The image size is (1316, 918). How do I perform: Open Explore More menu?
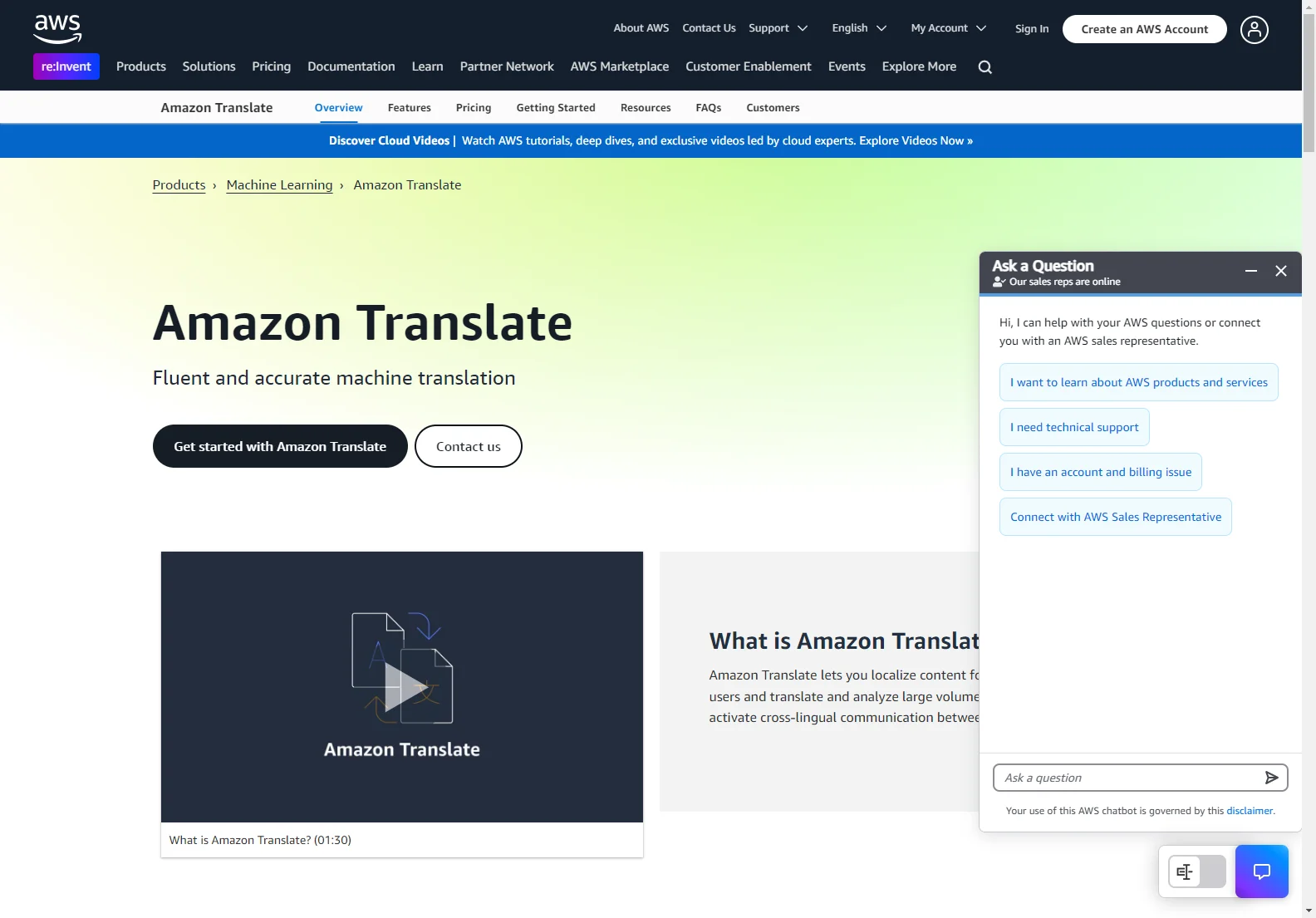pyautogui.click(x=919, y=66)
